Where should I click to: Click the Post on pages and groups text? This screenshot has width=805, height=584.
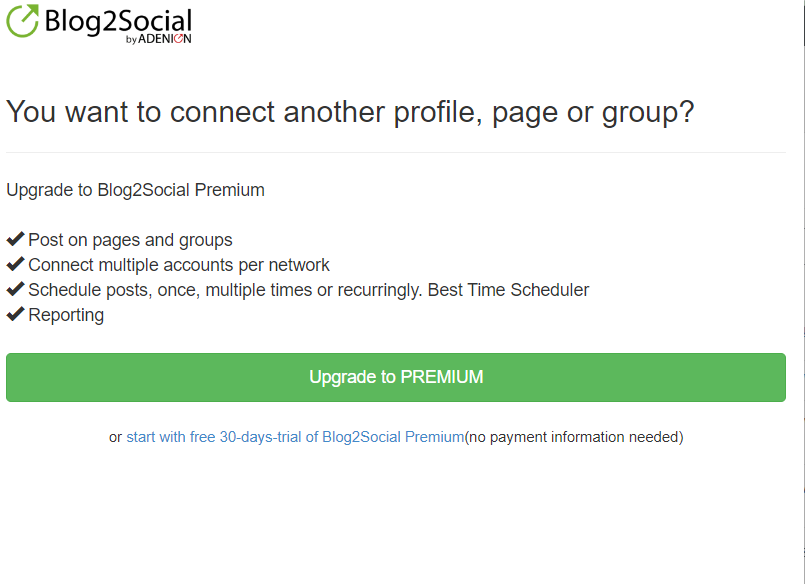(130, 240)
